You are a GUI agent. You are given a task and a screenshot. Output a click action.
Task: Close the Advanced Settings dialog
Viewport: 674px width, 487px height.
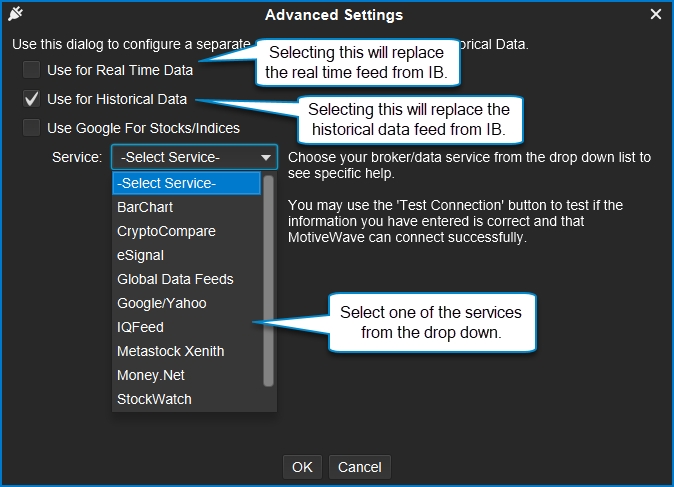click(x=656, y=14)
